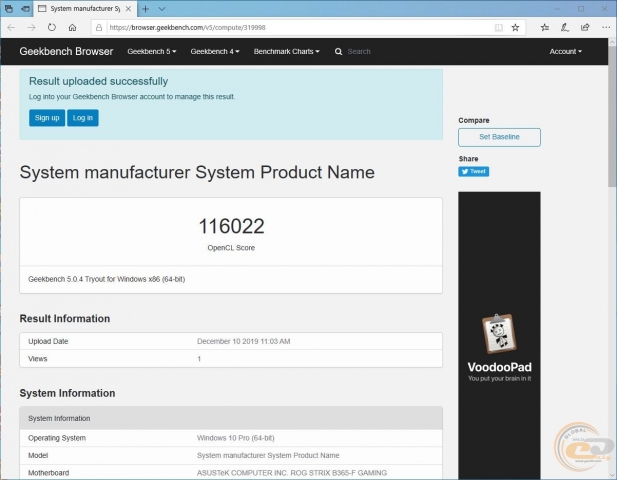Click the browser back arrow
This screenshot has height=480, width=617.
(11, 28)
